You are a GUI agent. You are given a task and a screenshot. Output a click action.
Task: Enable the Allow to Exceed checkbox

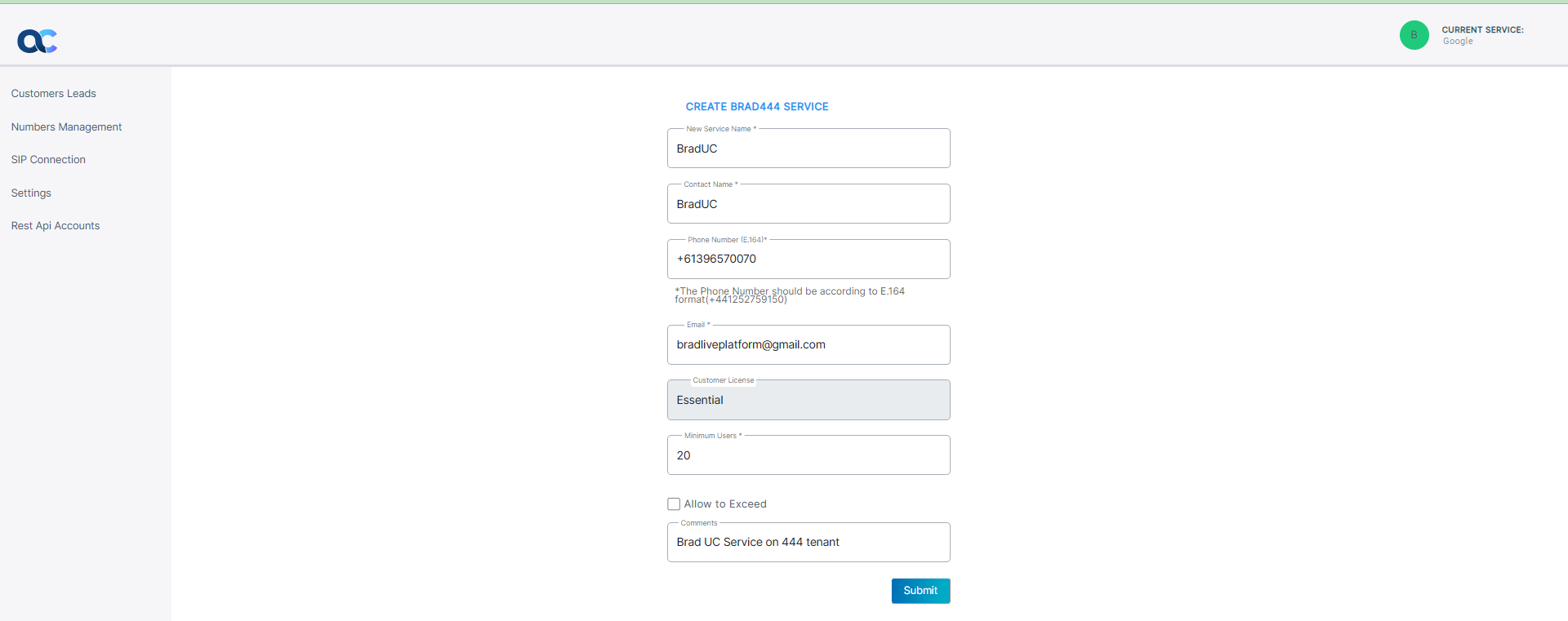point(674,504)
